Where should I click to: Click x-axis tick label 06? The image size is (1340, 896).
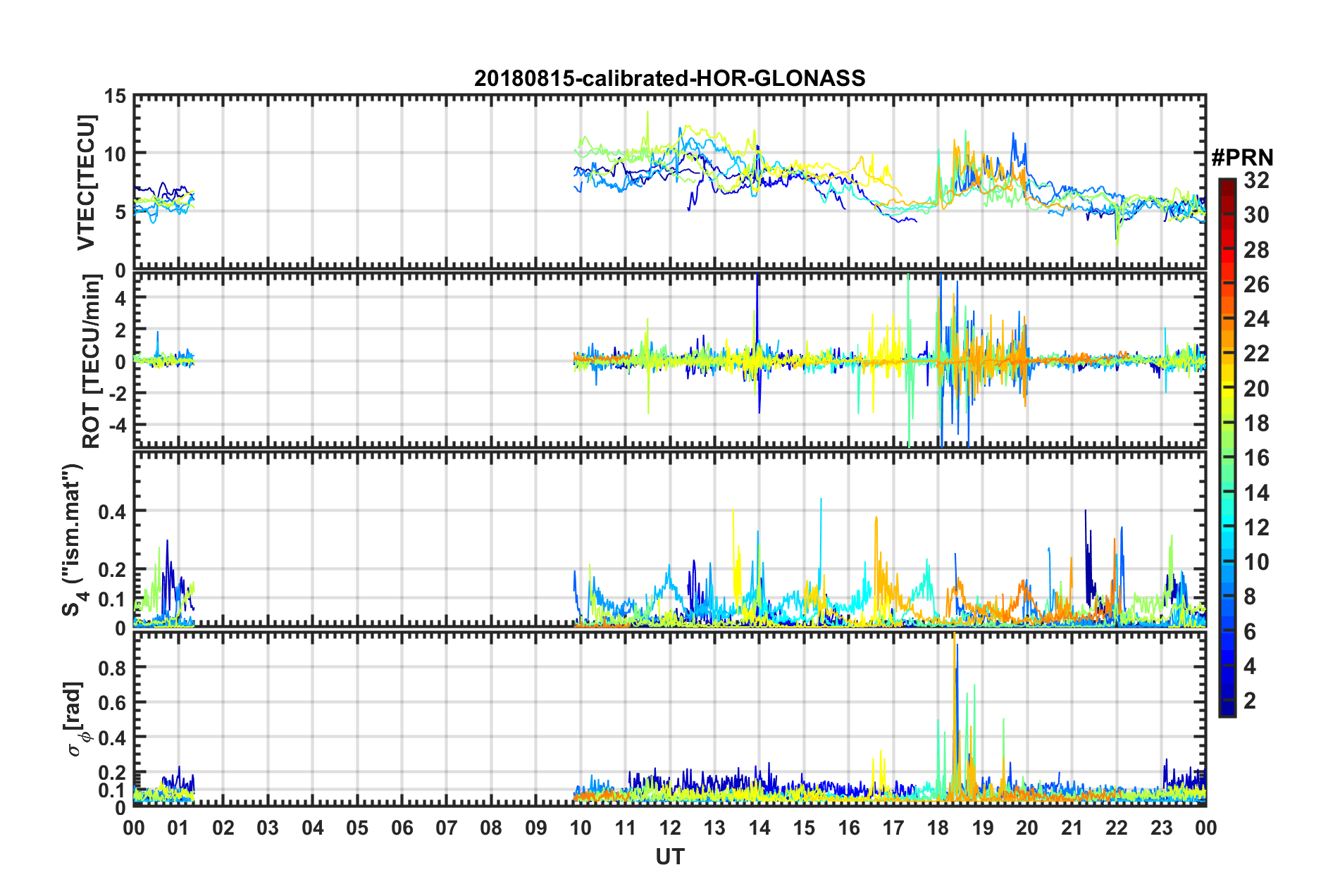[402, 828]
